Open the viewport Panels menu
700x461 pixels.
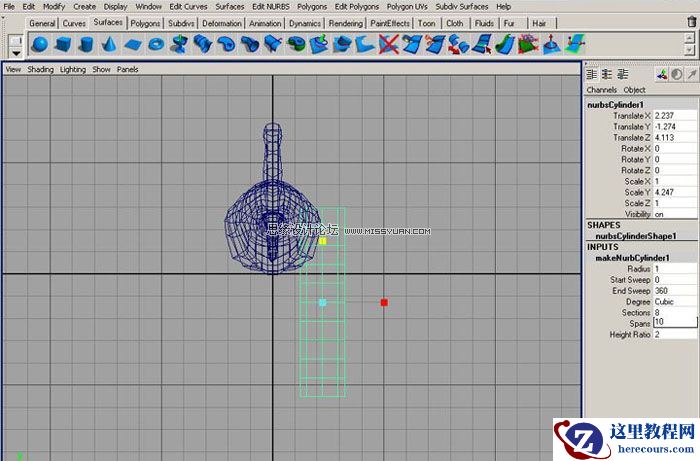(128, 69)
